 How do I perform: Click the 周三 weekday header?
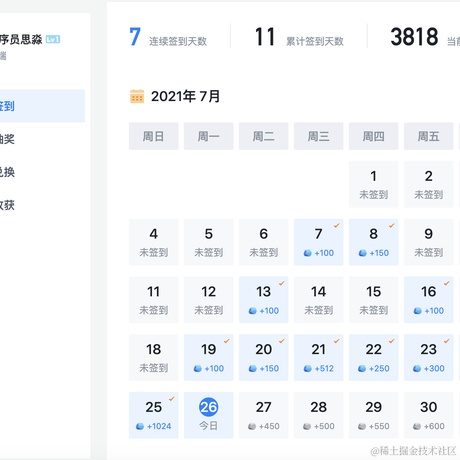[319, 136]
